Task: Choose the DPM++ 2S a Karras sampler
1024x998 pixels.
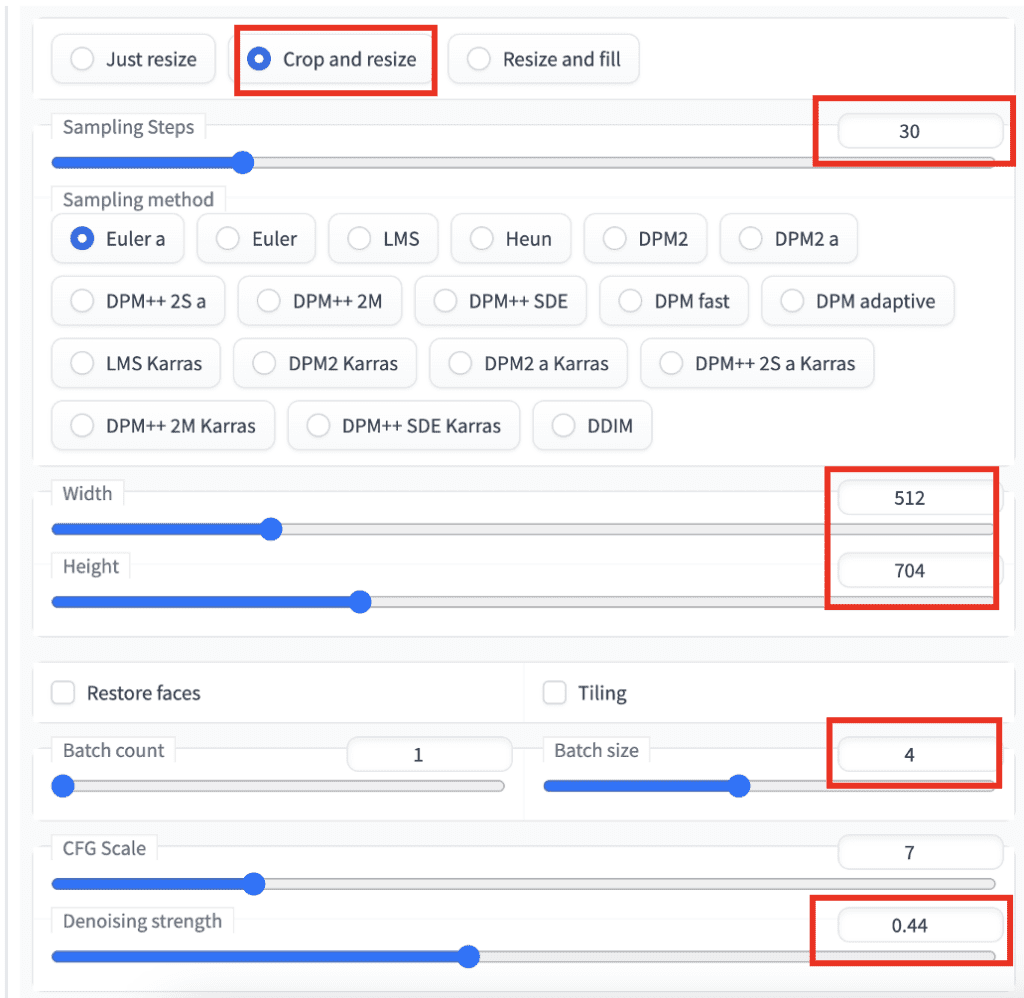Action: click(757, 362)
